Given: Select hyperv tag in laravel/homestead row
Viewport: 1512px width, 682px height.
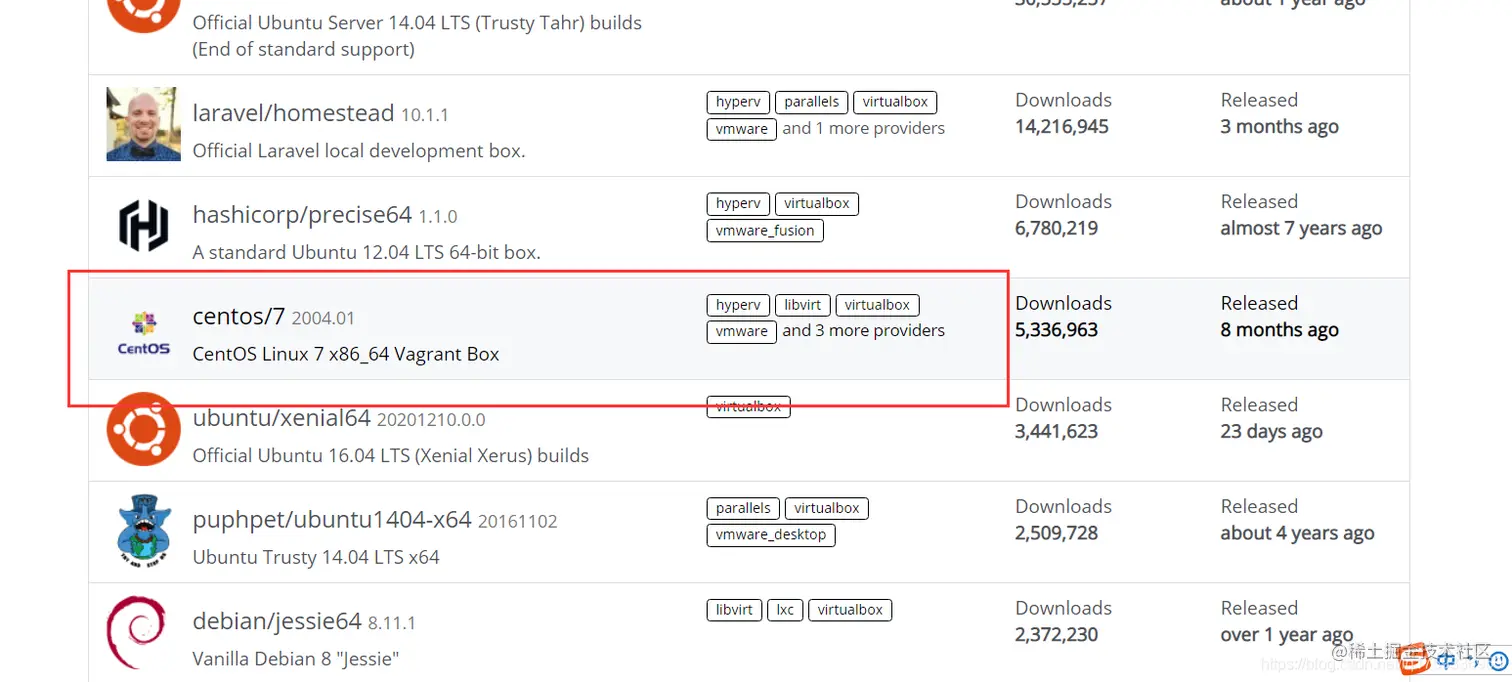Looking at the screenshot, I should [738, 102].
